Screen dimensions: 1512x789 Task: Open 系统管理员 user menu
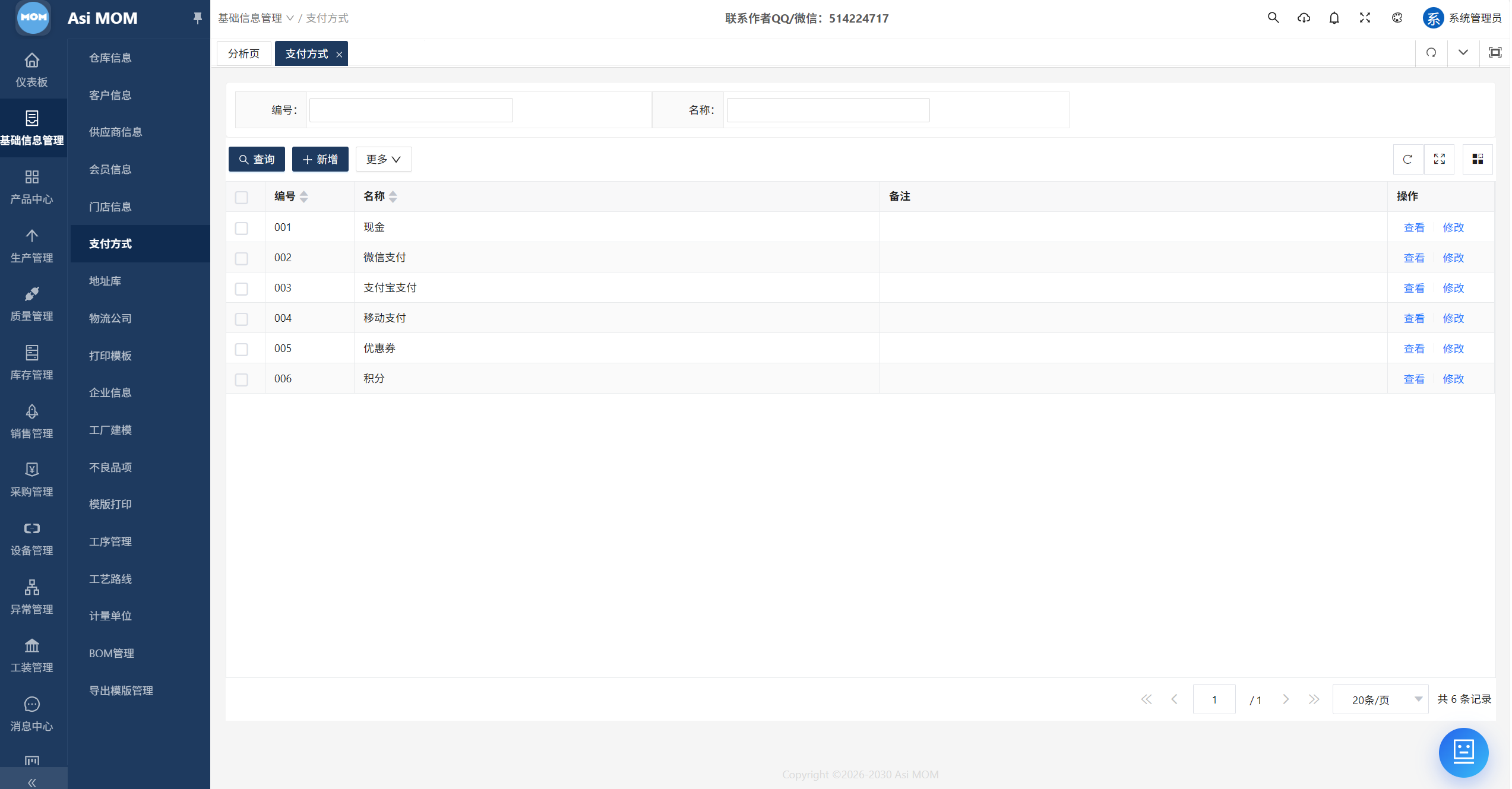1463,18
